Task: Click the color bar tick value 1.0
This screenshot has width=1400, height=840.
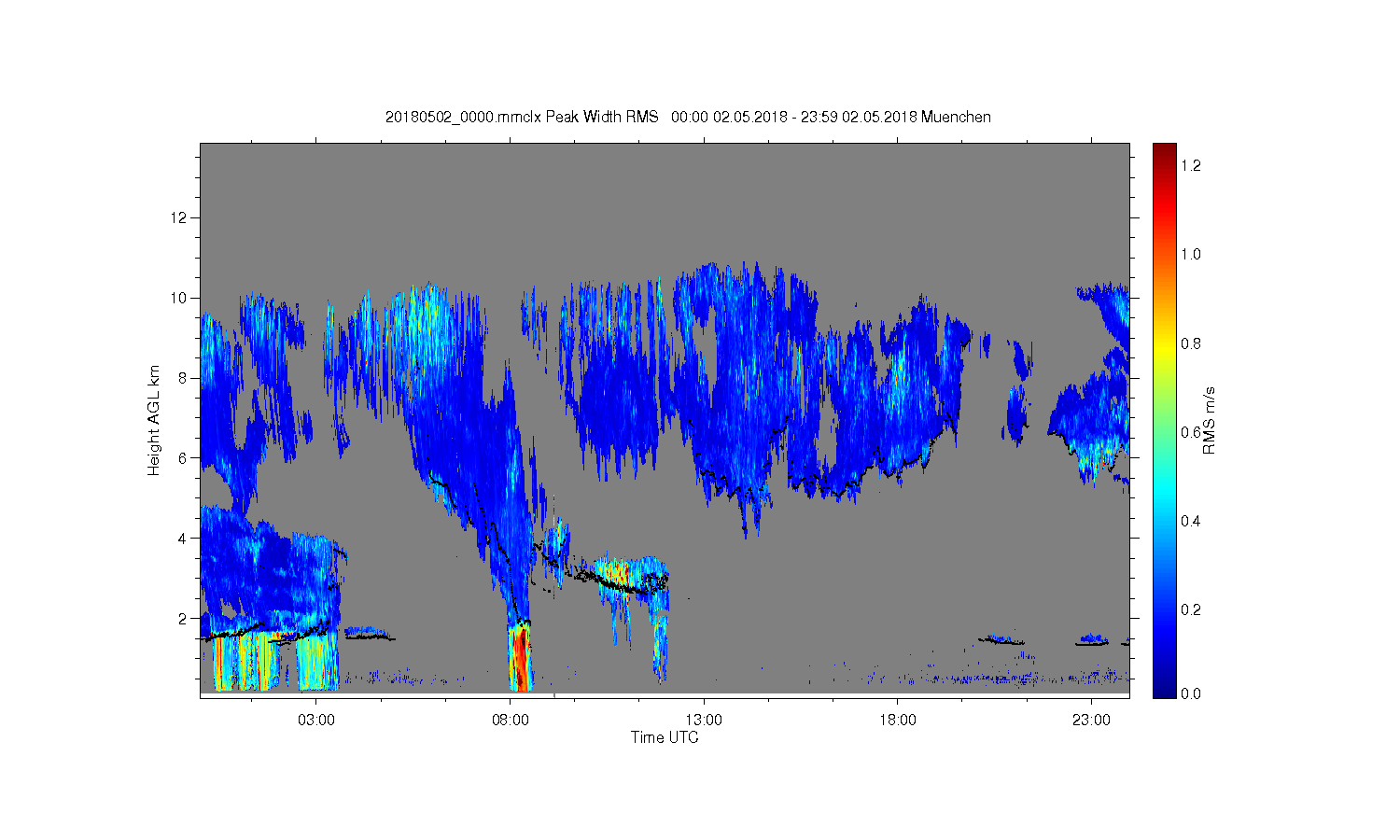Action: pos(1191,254)
